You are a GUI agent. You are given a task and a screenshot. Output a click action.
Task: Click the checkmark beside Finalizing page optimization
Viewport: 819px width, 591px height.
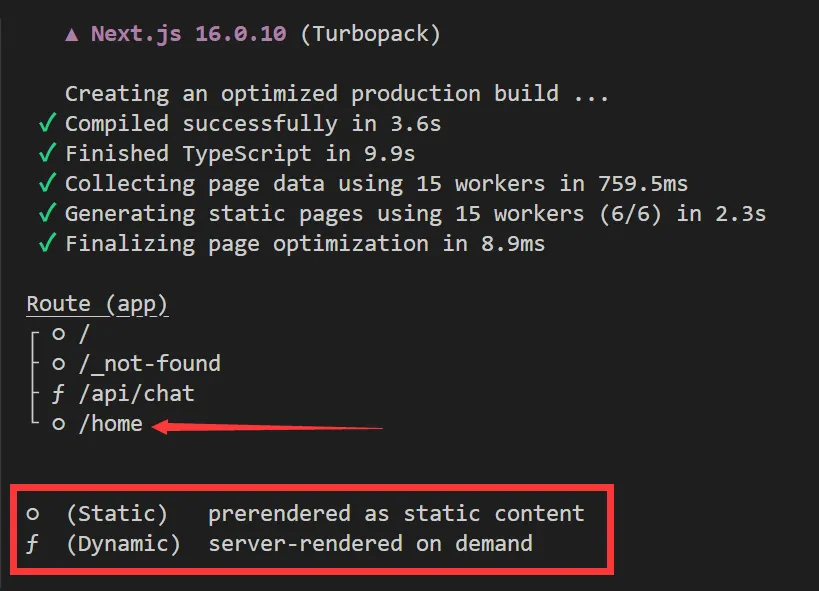coord(46,244)
